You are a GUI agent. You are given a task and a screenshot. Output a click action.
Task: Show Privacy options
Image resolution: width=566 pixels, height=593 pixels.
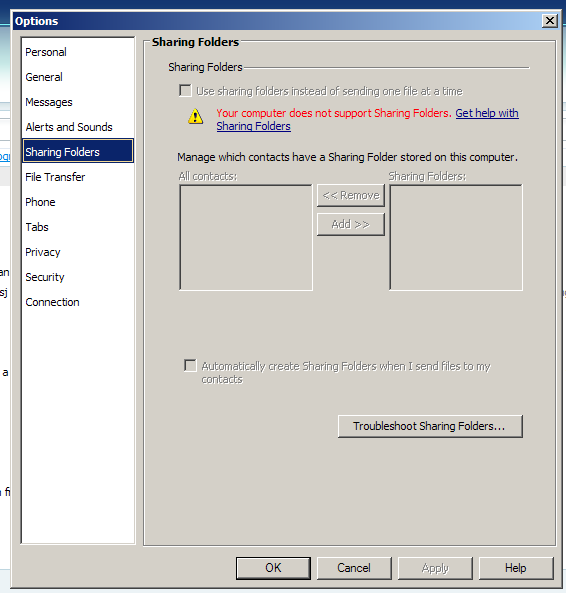pos(43,252)
